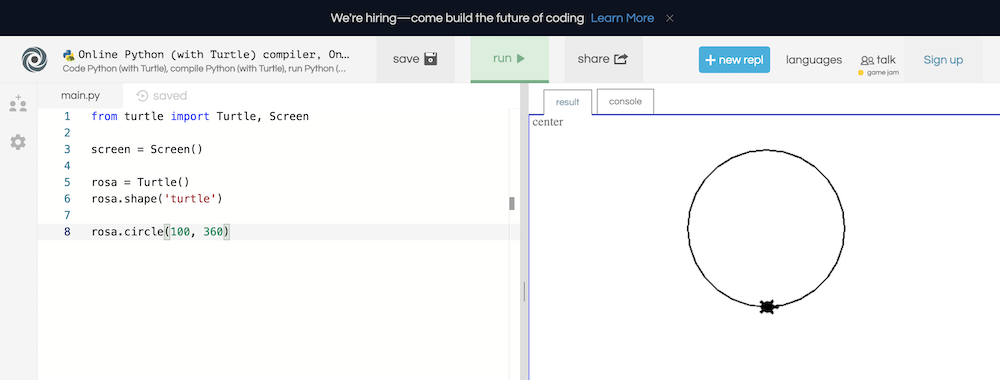Select the main.py file tab
1000x380 pixels.
[x=80, y=96]
